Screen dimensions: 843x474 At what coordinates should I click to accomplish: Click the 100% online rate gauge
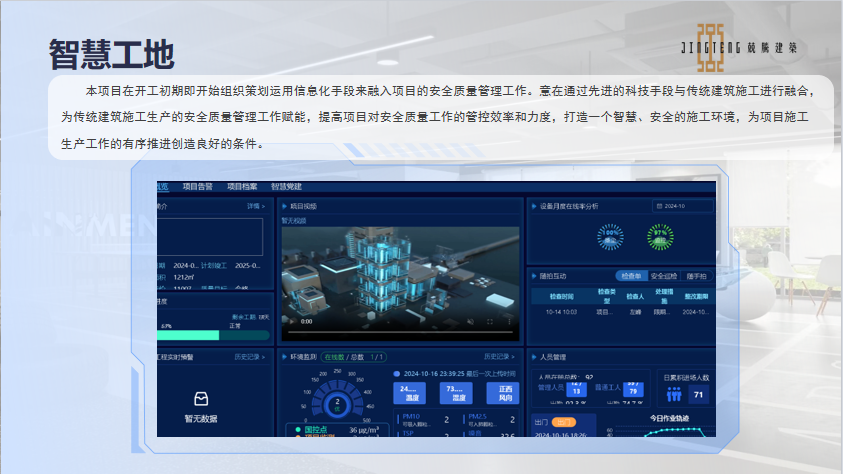click(609, 235)
